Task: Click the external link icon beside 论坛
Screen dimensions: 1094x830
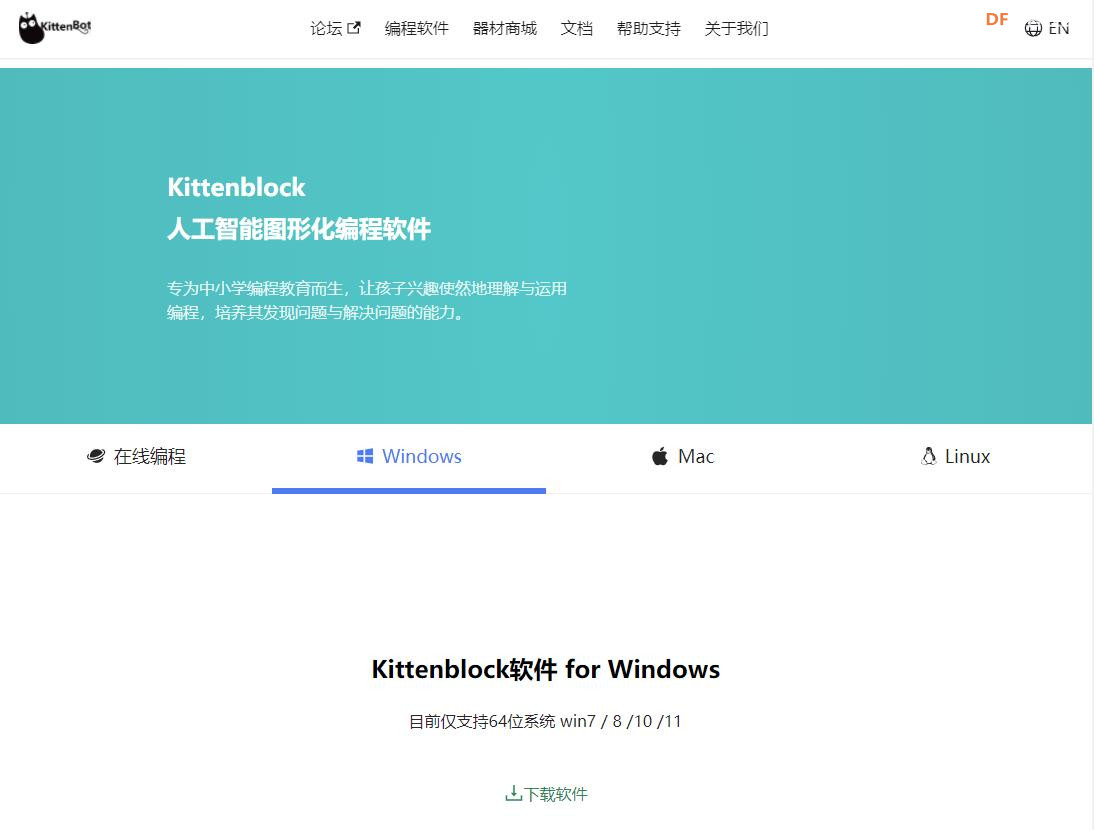Action: (354, 28)
